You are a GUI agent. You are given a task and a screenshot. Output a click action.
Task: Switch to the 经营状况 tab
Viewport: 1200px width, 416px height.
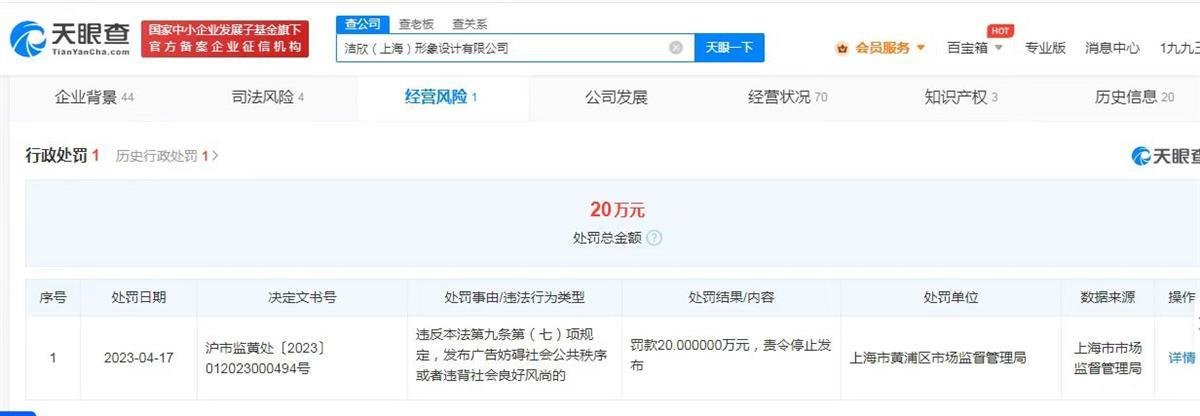[788, 97]
